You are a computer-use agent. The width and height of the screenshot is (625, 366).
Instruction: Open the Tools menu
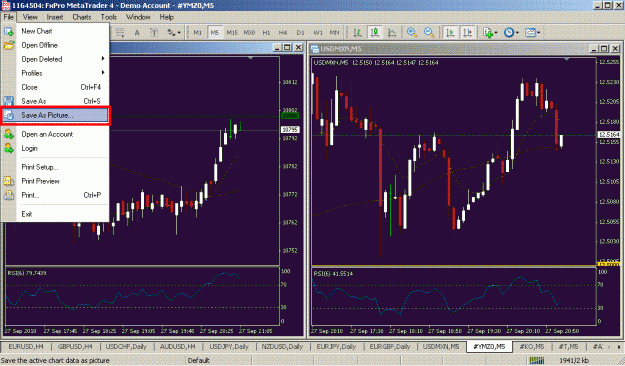pyautogui.click(x=109, y=17)
